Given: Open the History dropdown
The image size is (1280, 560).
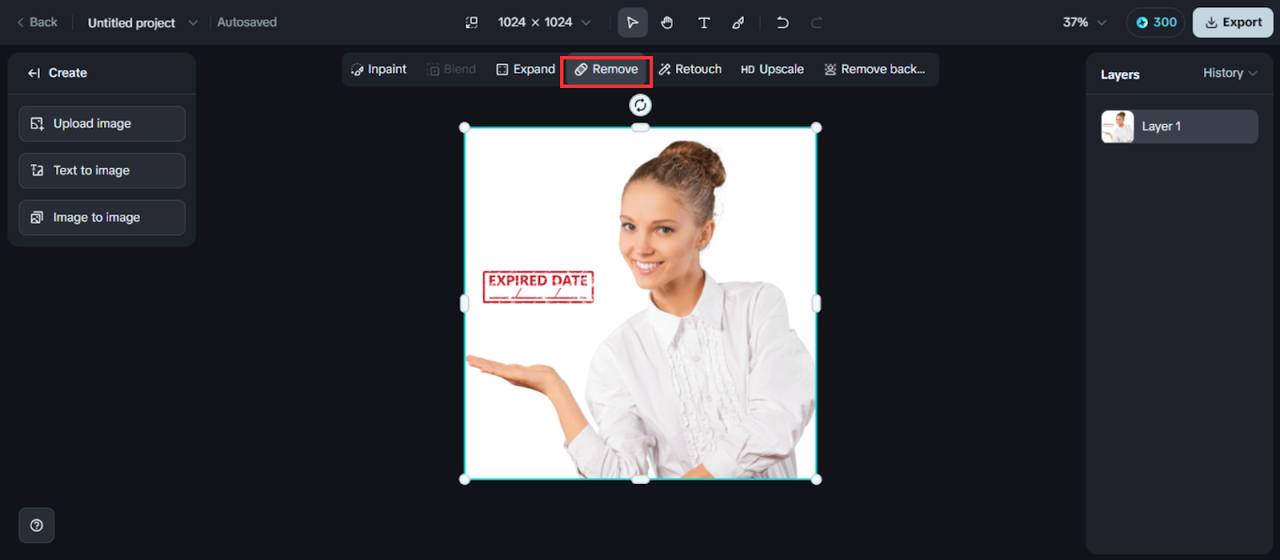Looking at the screenshot, I should pyautogui.click(x=1230, y=73).
